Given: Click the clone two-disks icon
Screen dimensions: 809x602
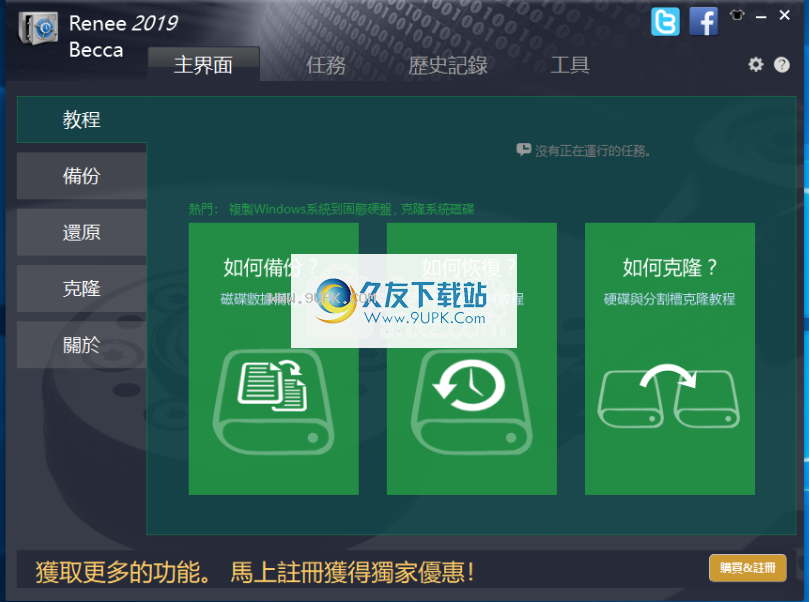Looking at the screenshot, I should pos(669,396).
